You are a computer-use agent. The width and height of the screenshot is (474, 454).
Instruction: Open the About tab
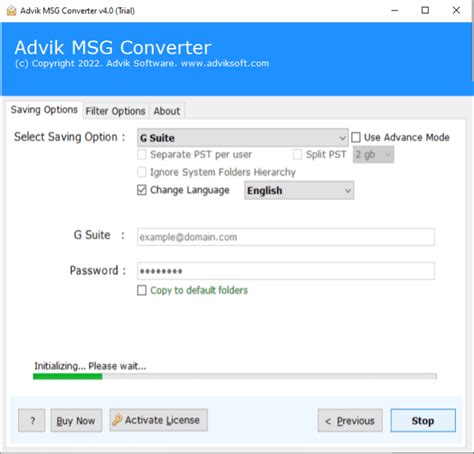pos(167,111)
